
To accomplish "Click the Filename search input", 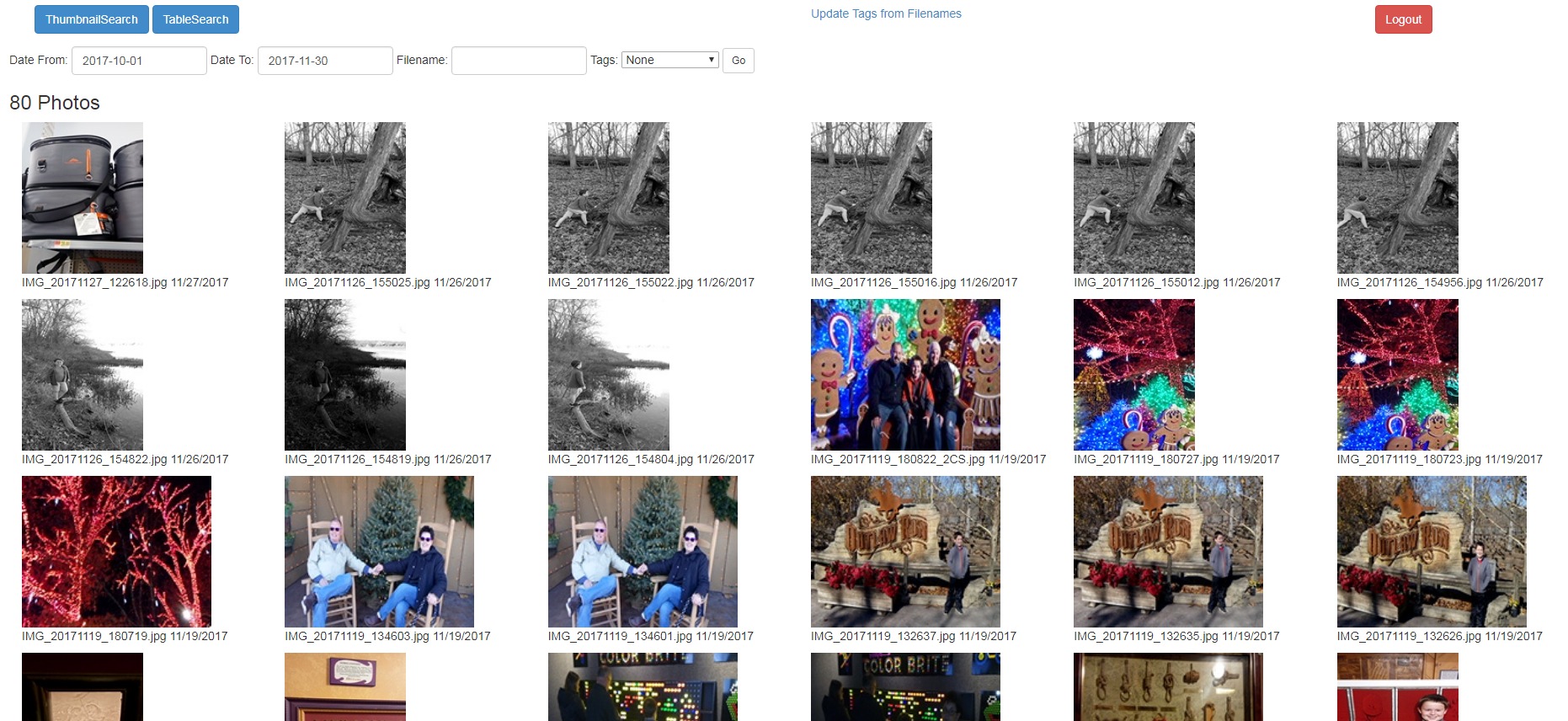I will pyautogui.click(x=519, y=61).
